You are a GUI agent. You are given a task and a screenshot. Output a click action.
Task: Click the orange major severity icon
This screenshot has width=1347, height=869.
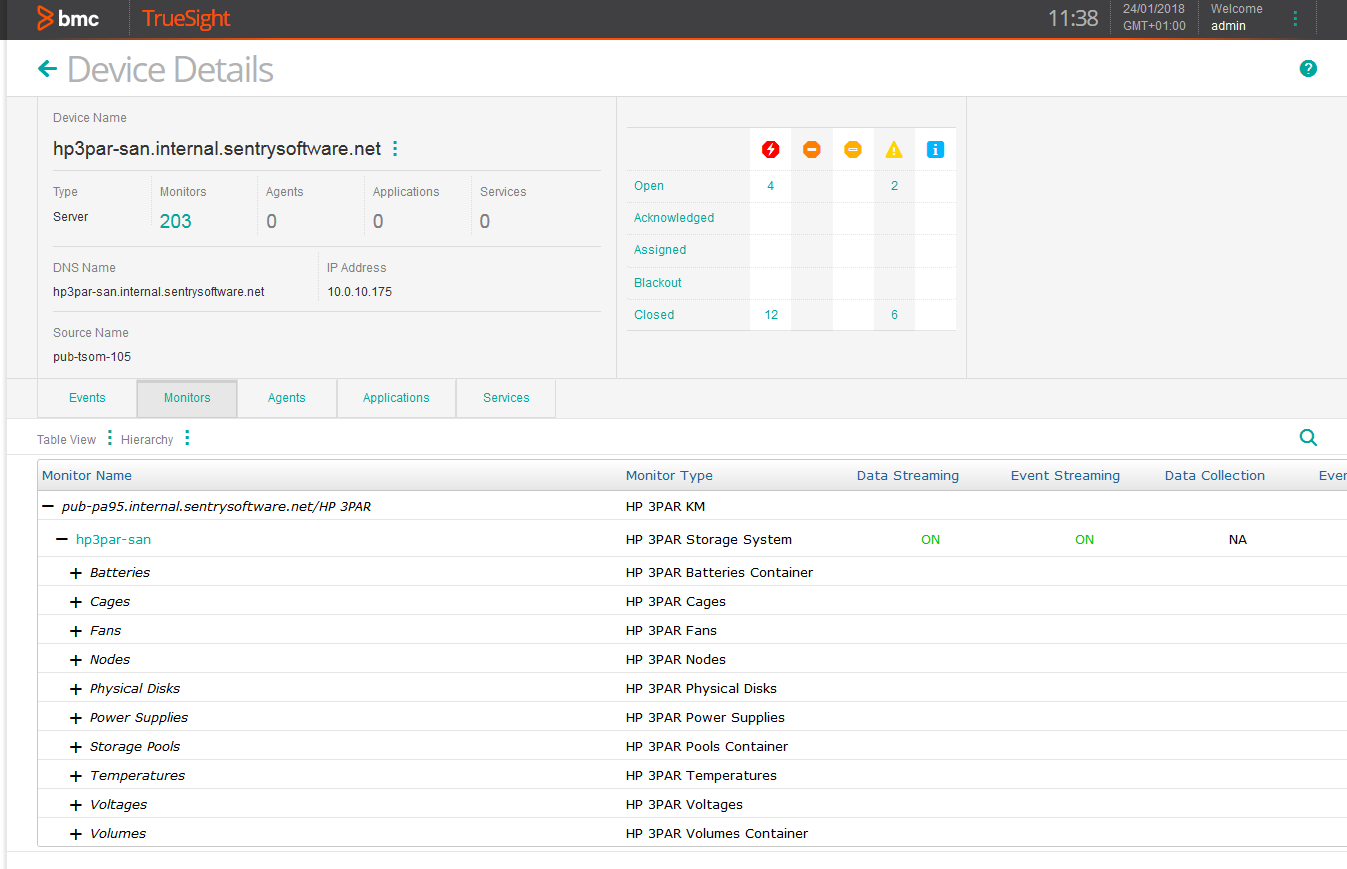811,149
